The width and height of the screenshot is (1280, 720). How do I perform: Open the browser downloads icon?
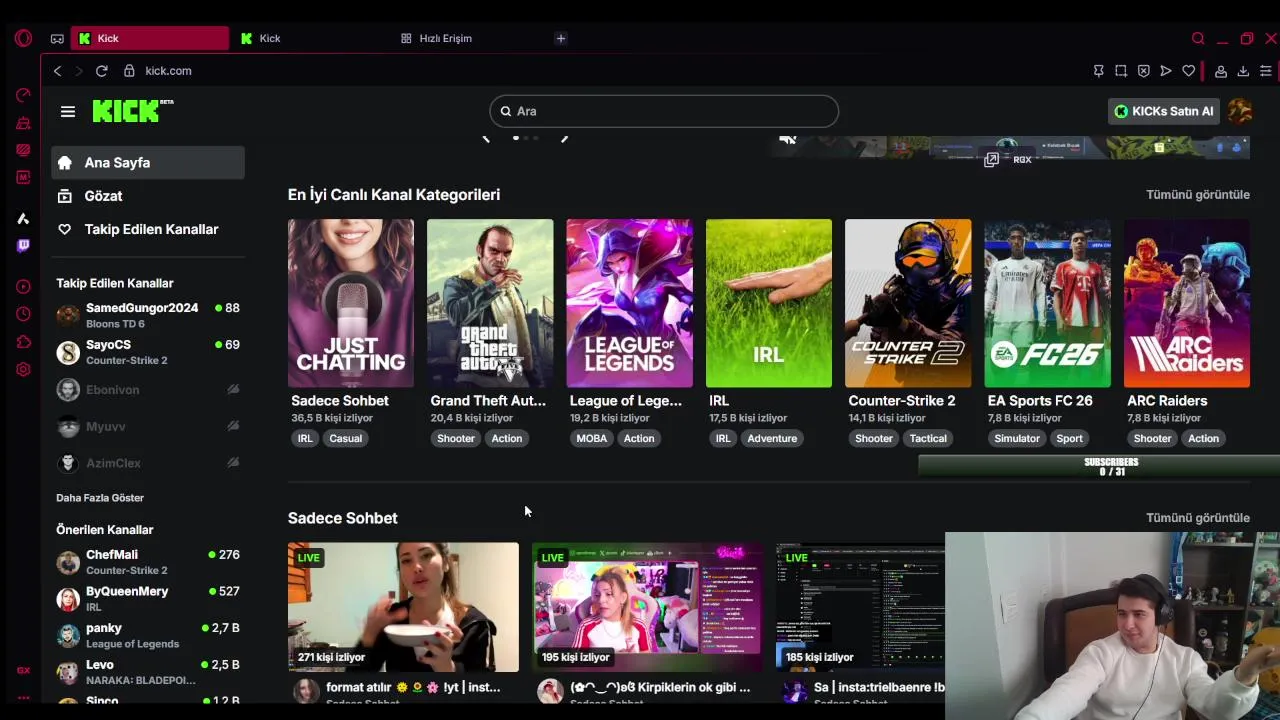coord(1243,71)
